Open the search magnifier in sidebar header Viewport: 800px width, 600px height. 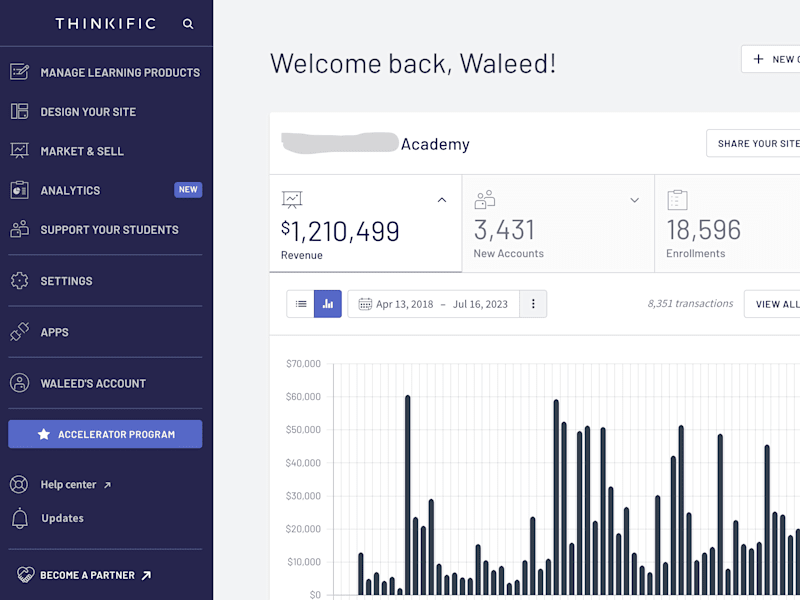pyautogui.click(x=188, y=24)
